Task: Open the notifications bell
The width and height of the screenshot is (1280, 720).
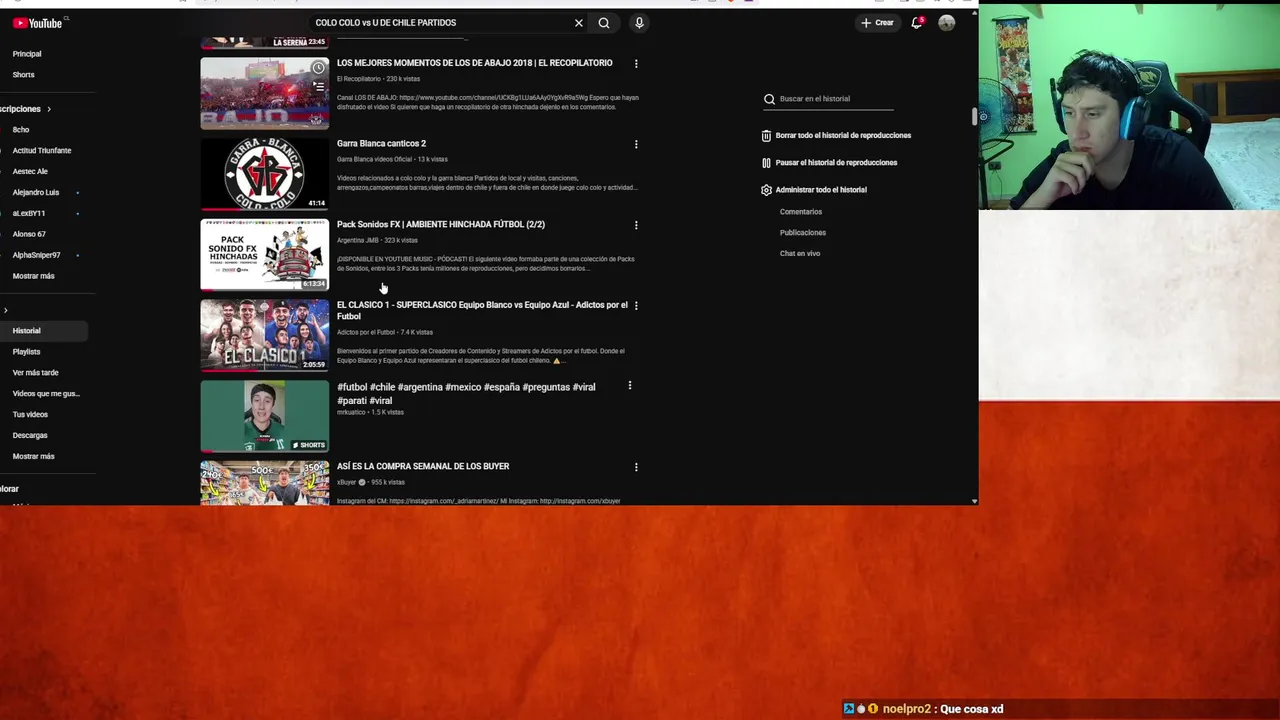Action: point(916,23)
